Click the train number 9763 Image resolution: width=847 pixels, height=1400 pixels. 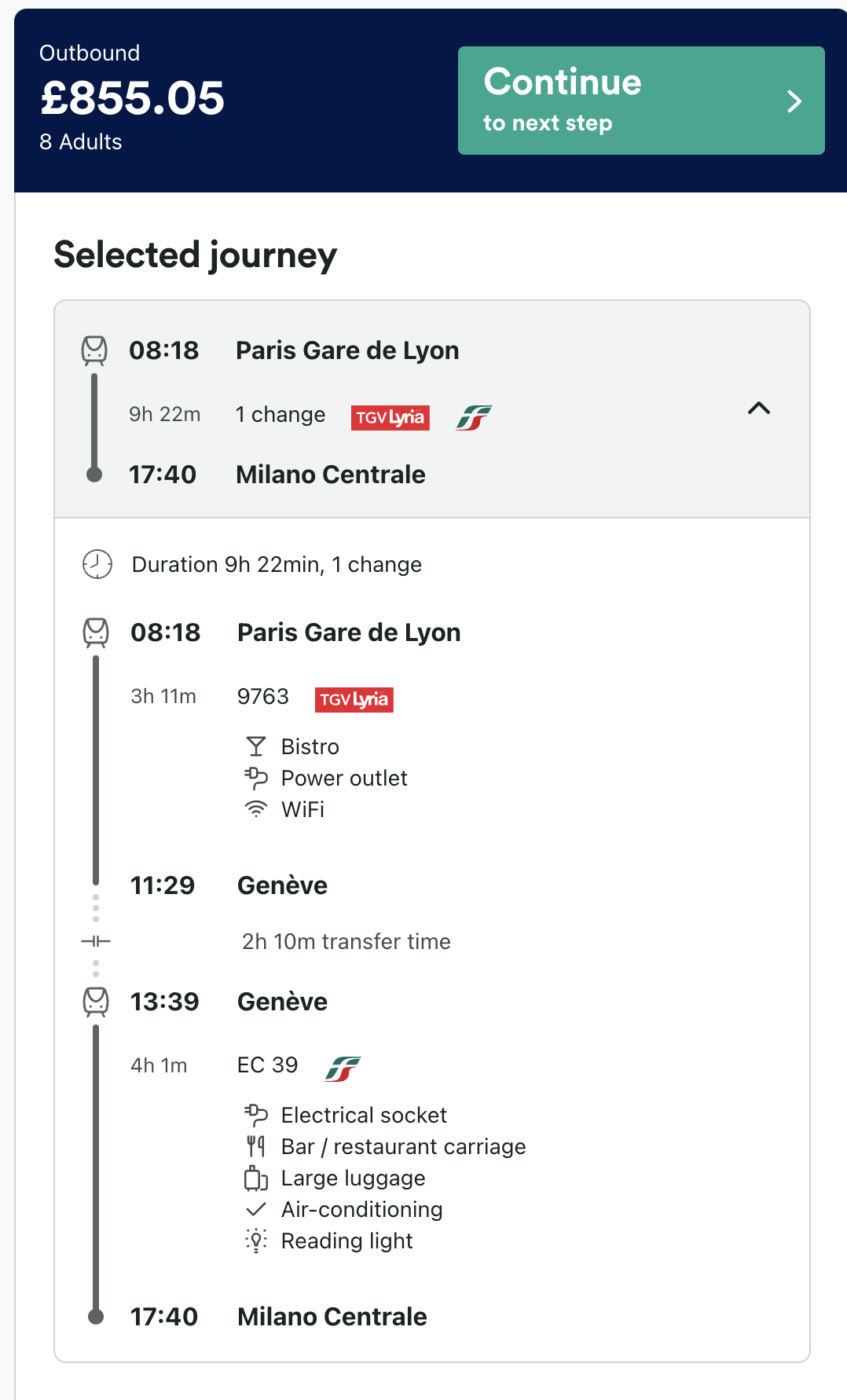click(263, 697)
